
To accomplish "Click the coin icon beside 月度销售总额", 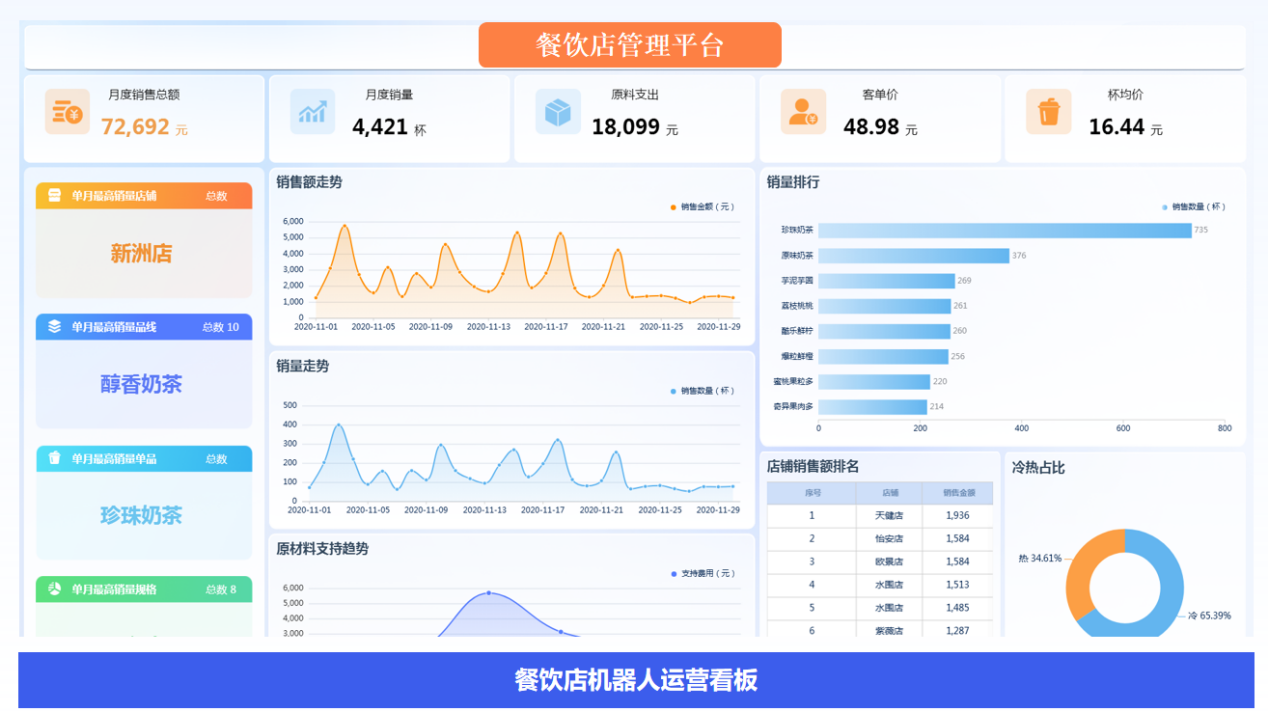I will point(67,112).
